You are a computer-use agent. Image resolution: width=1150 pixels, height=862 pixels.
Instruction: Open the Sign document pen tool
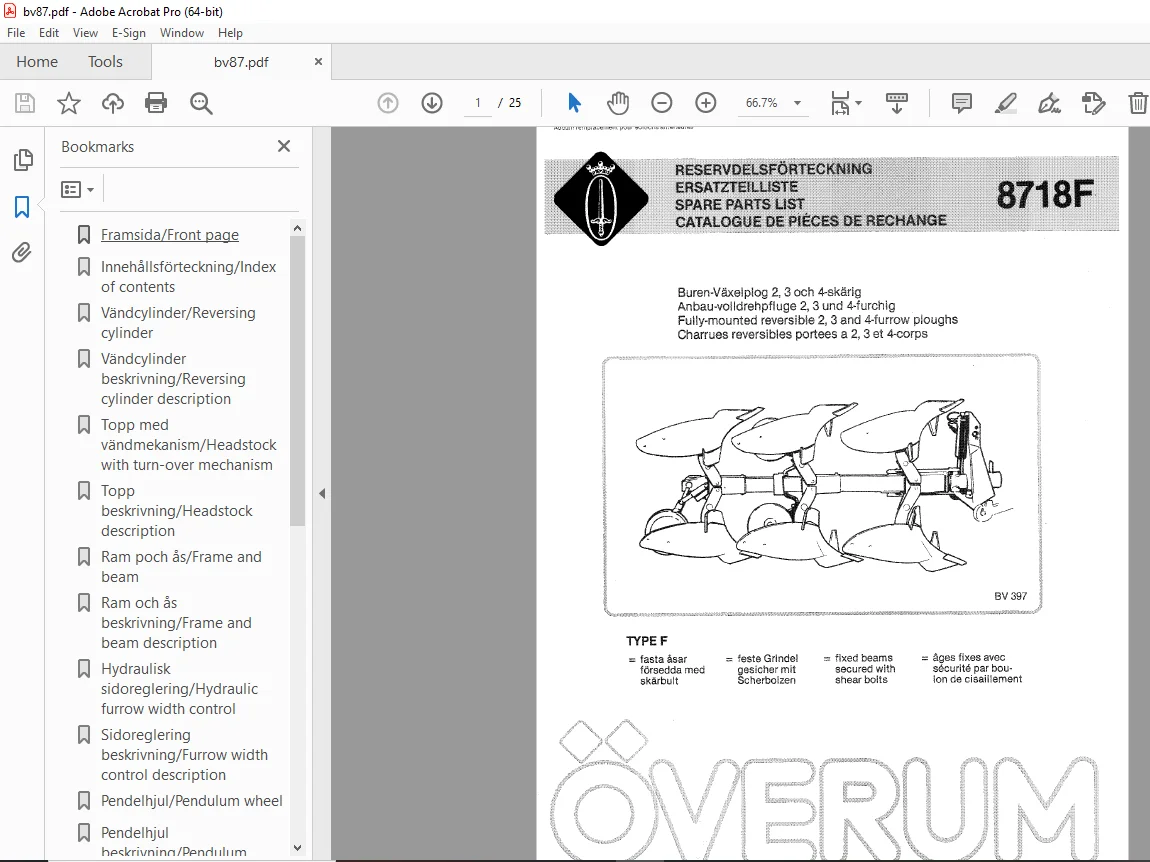(x=1050, y=103)
